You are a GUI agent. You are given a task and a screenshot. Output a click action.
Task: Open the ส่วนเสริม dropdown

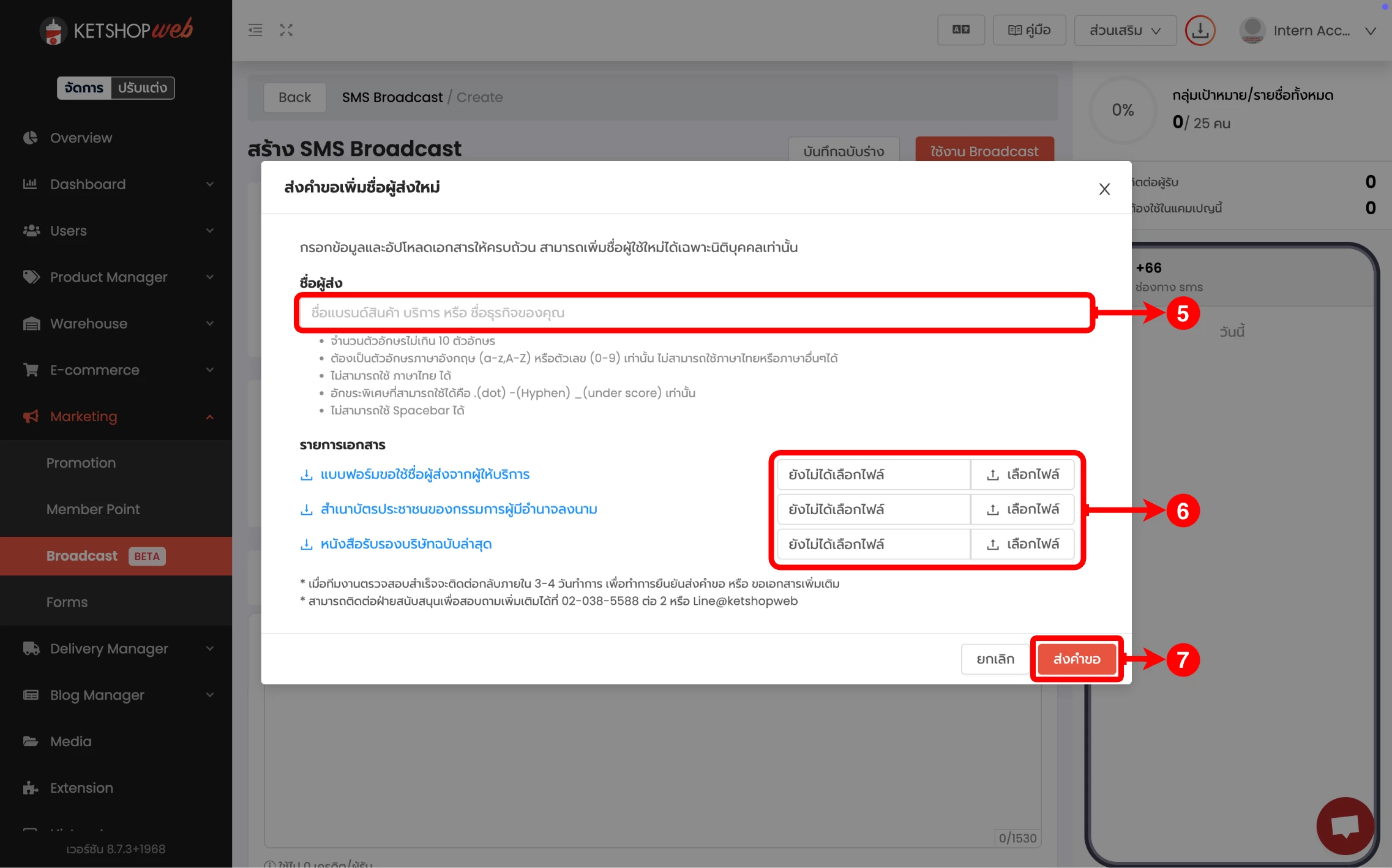pyautogui.click(x=1124, y=30)
